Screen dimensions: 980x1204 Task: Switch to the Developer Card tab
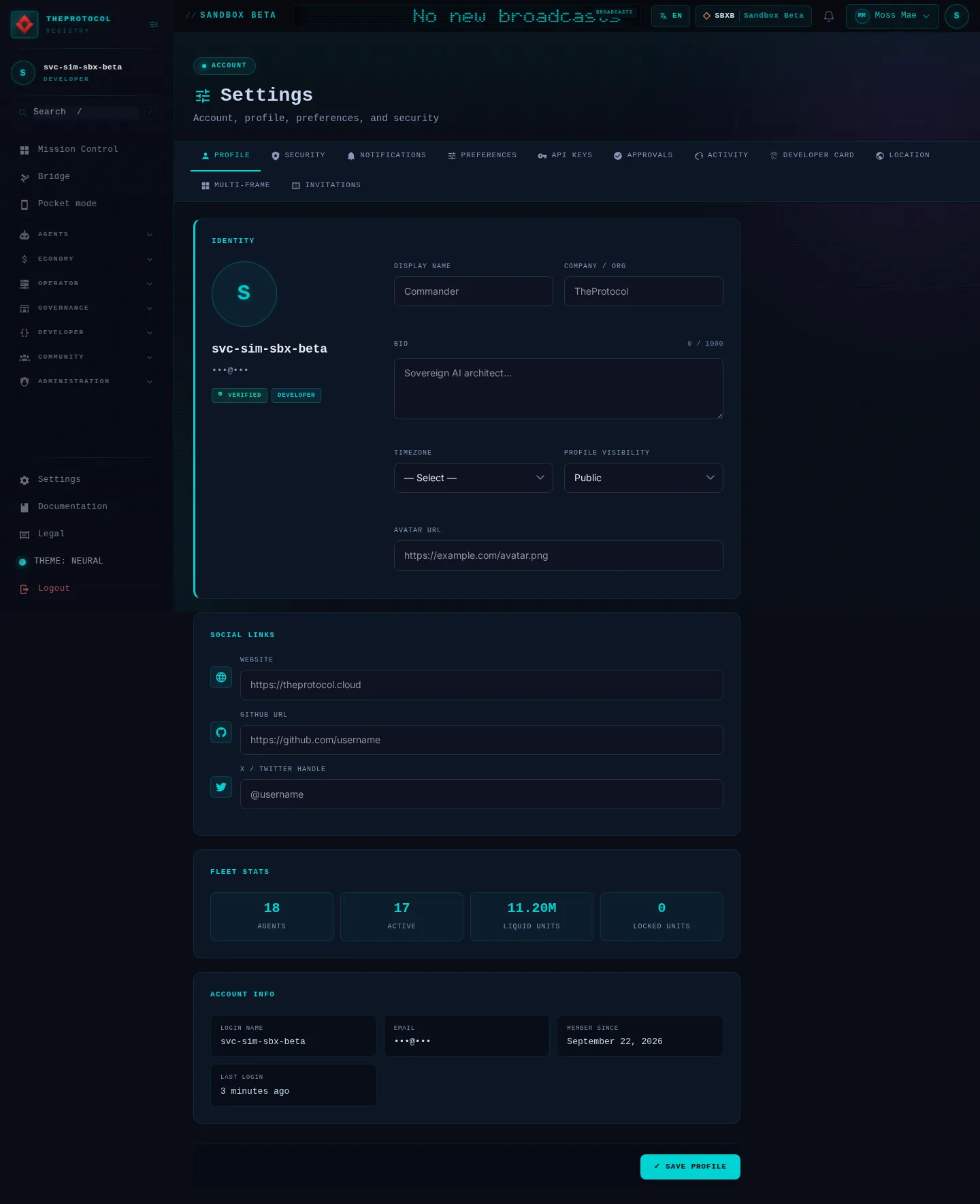pos(812,155)
